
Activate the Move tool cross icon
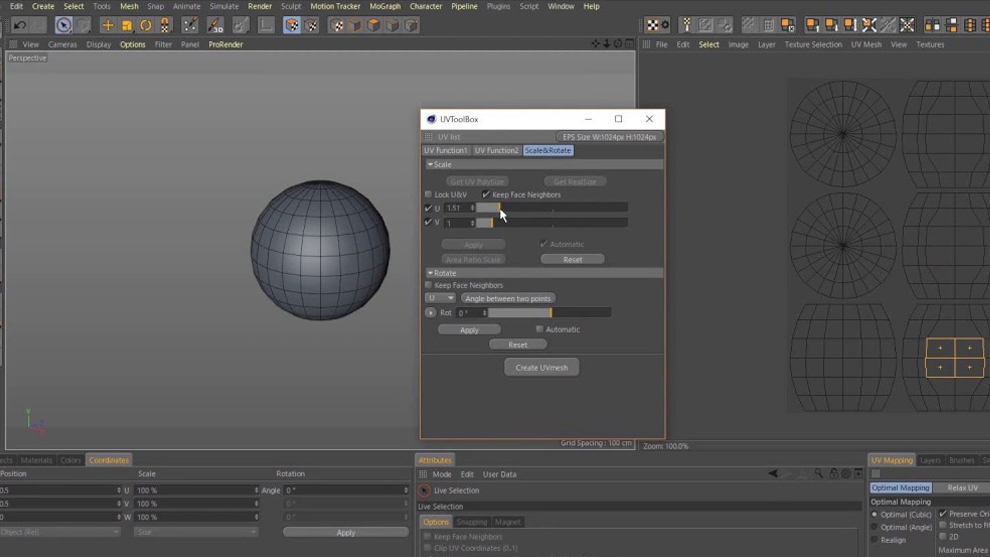pos(107,25)
